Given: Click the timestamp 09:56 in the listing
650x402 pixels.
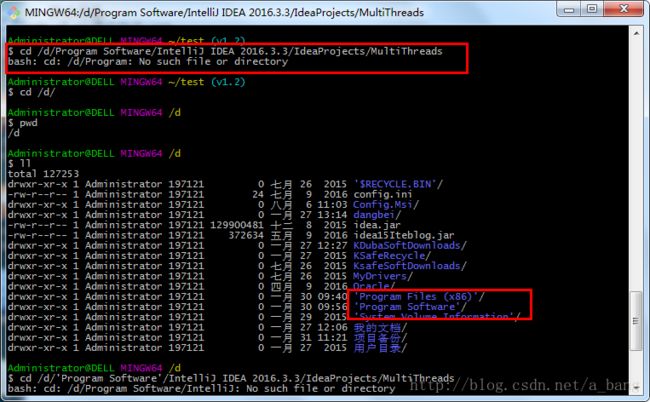Looking at the screenshot, I should [332, 307].
